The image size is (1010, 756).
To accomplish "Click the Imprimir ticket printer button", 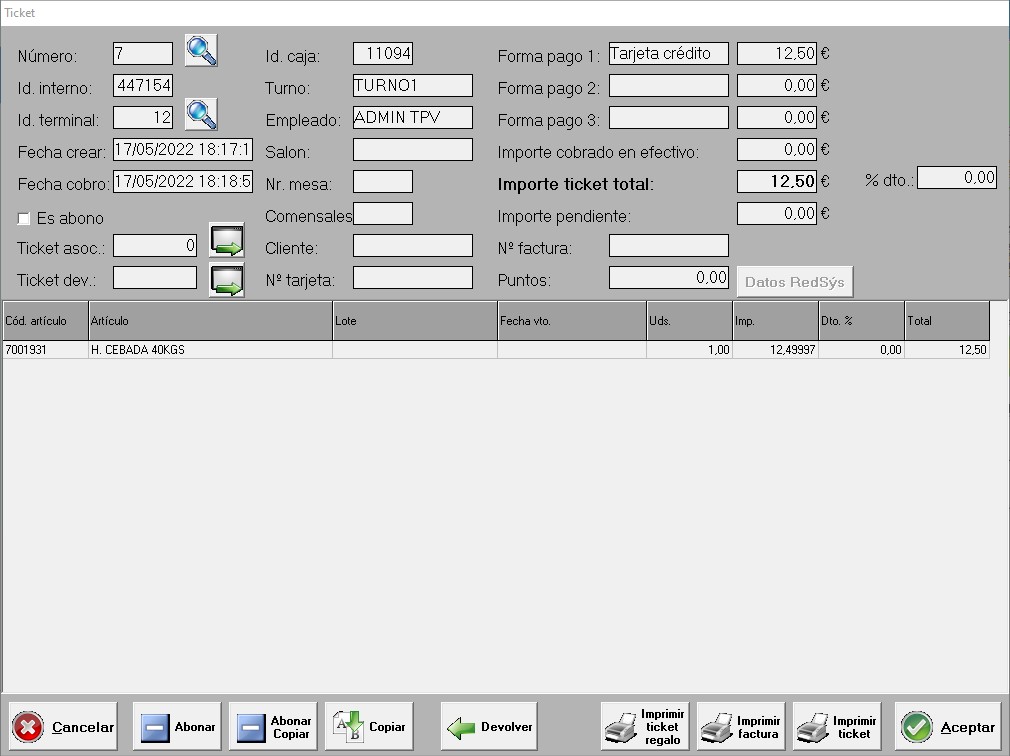I will click(837, 727).
